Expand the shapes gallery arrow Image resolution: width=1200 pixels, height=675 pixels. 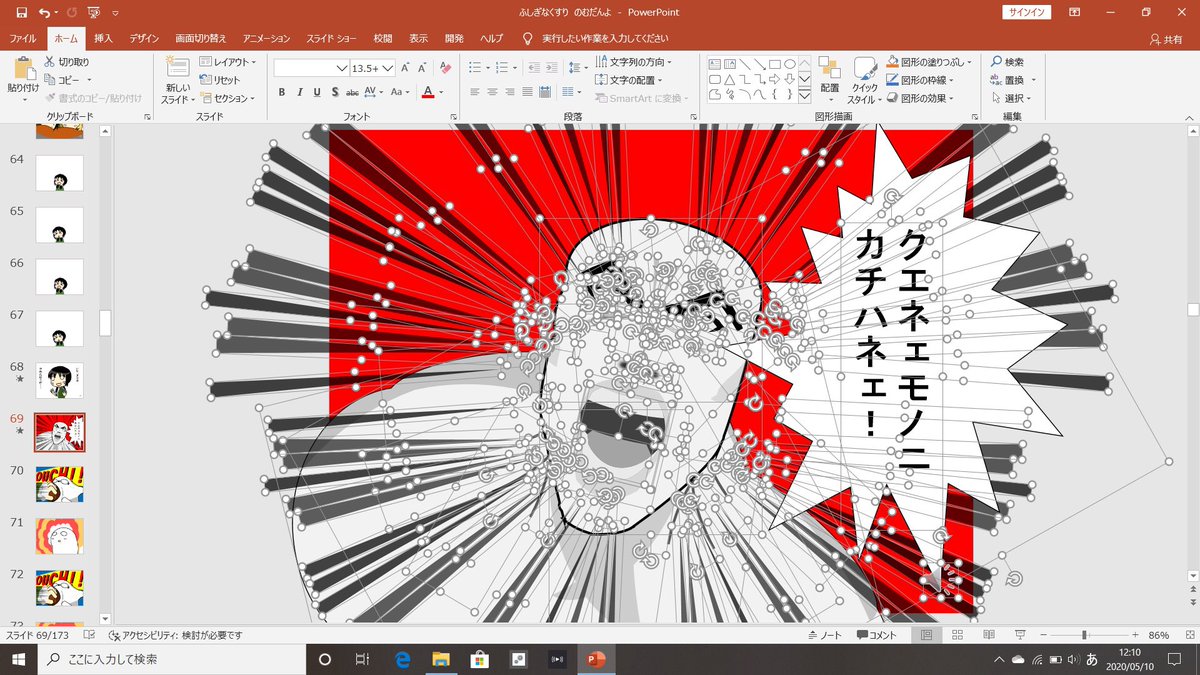(803, 95)
